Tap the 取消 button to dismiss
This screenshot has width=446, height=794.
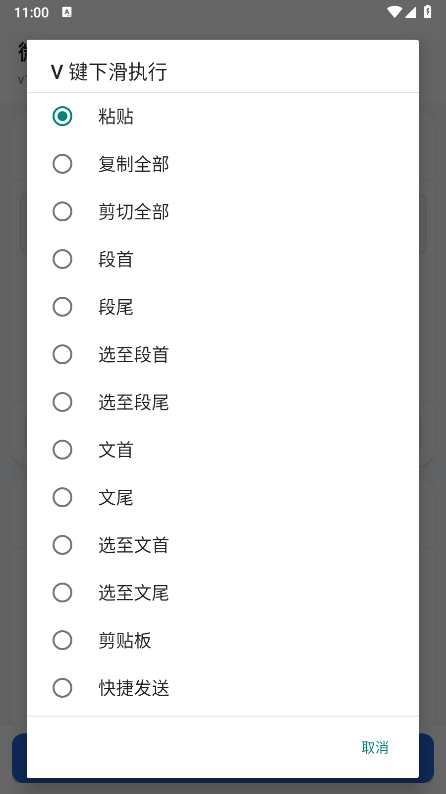click(375, 747)
